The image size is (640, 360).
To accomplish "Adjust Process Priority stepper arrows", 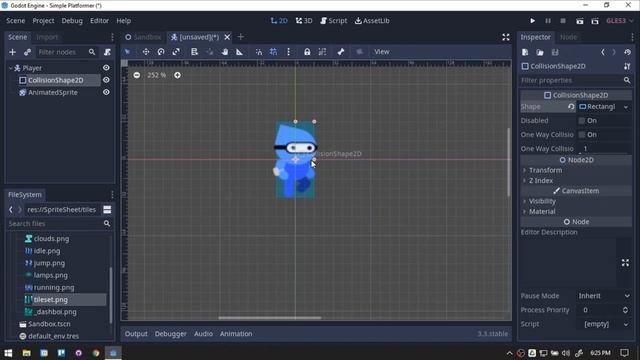I will (625, 310).
